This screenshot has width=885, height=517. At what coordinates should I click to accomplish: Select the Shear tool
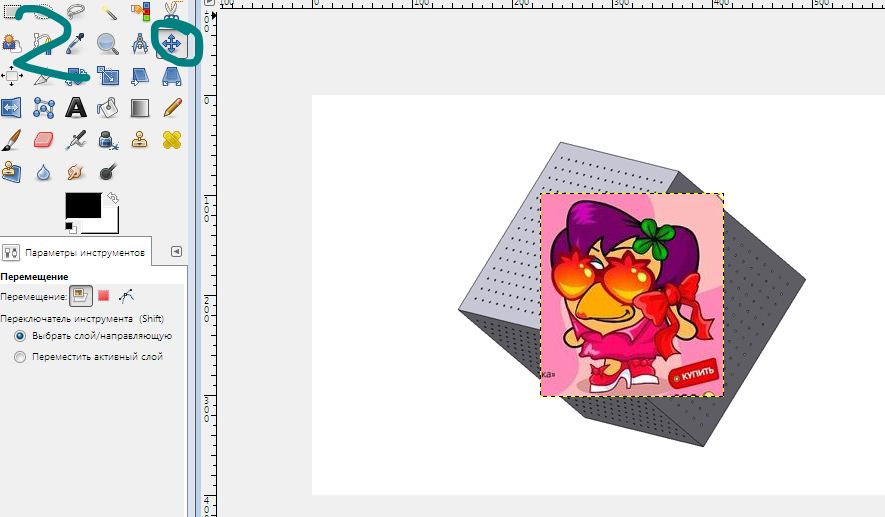coord(139,76)
